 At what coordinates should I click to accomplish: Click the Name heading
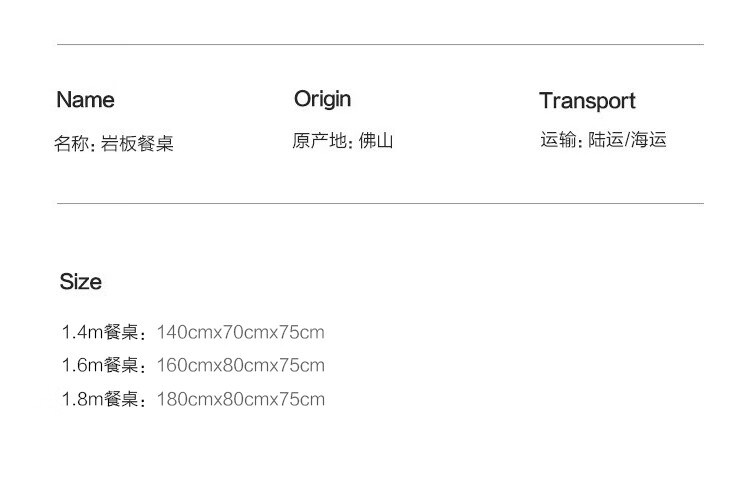pos(85,100)
